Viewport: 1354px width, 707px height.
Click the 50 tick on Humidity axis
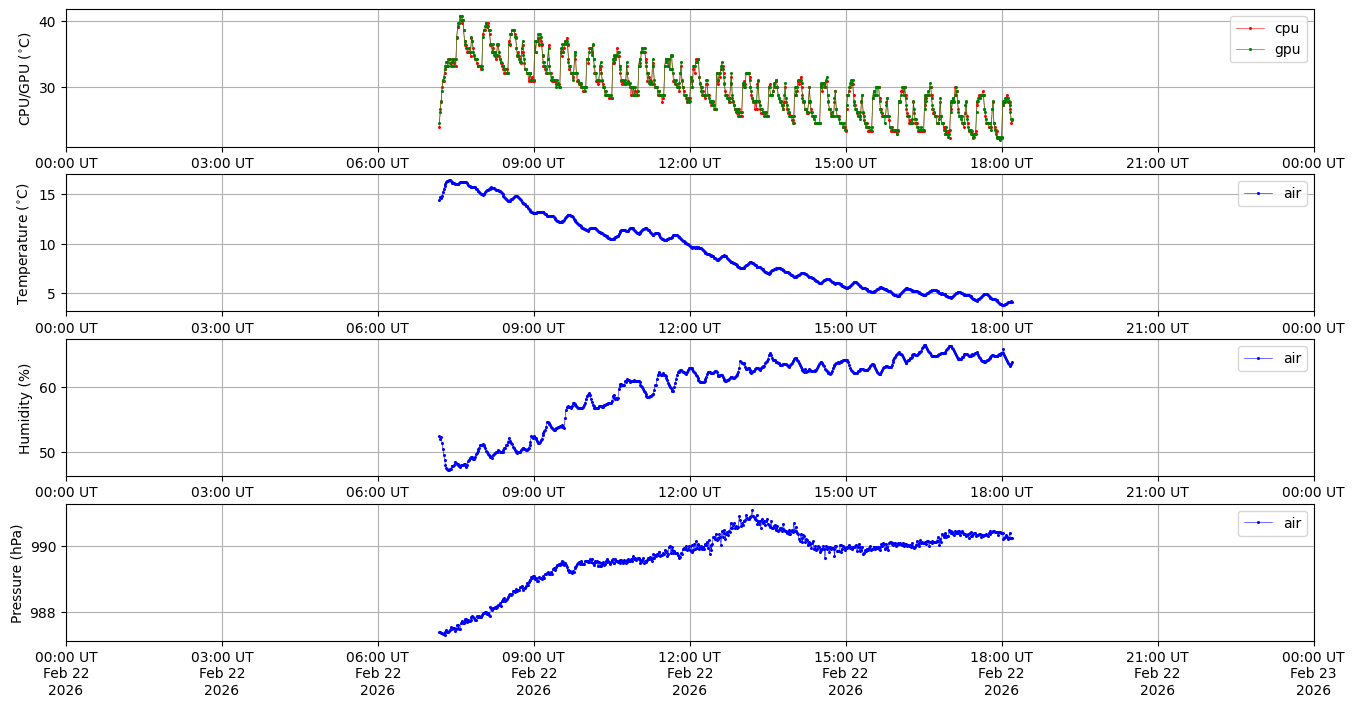click(x=47, y=452)
